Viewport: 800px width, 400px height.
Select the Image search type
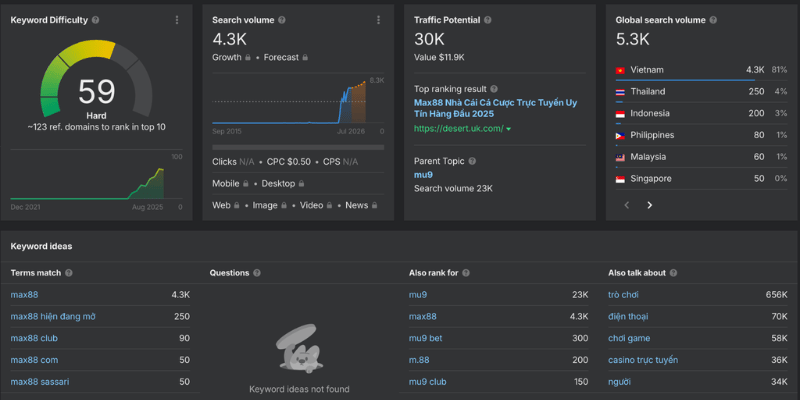pyautogui.click(x=270, y=205)
